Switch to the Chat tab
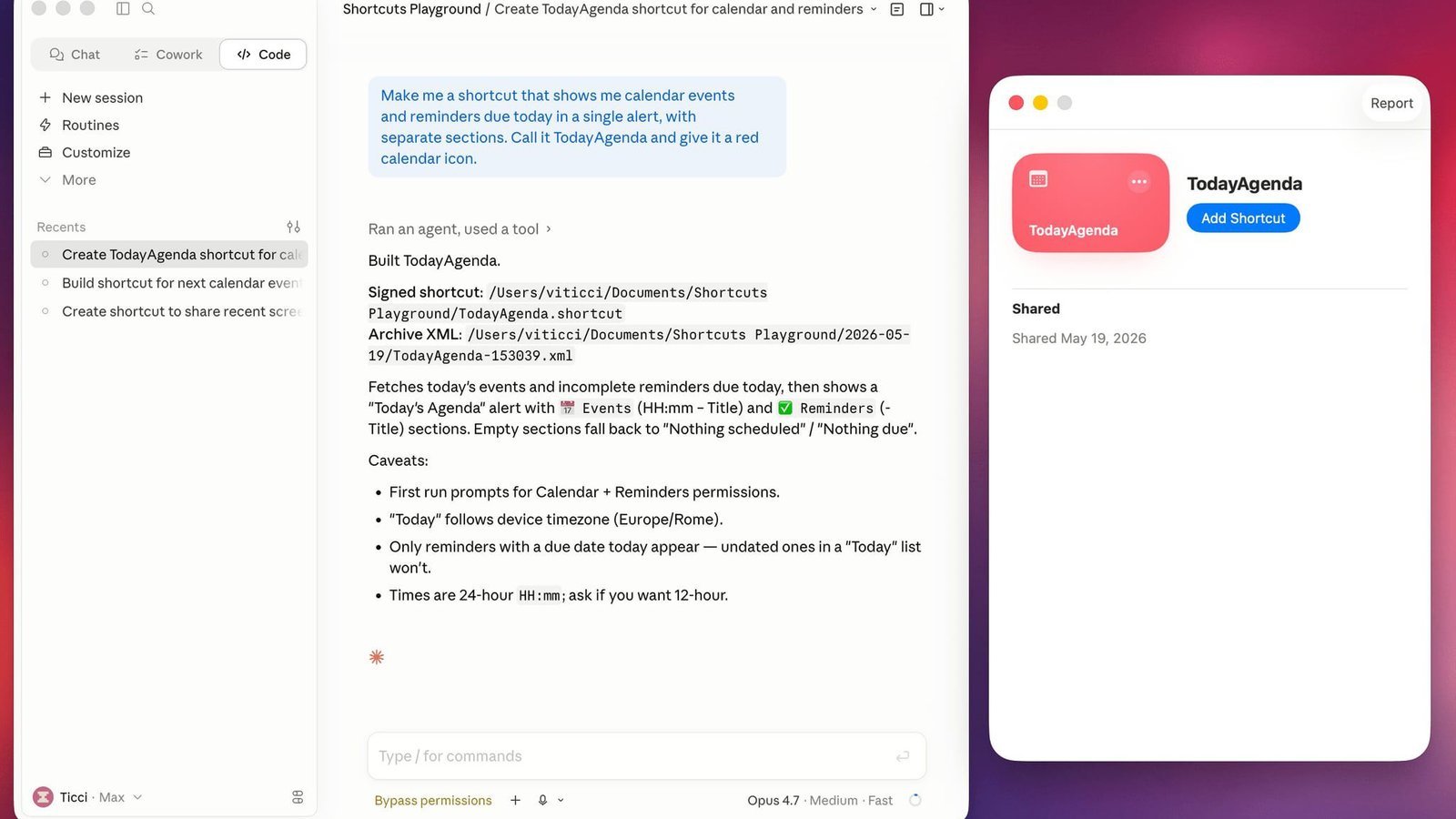 click(76, 55)
